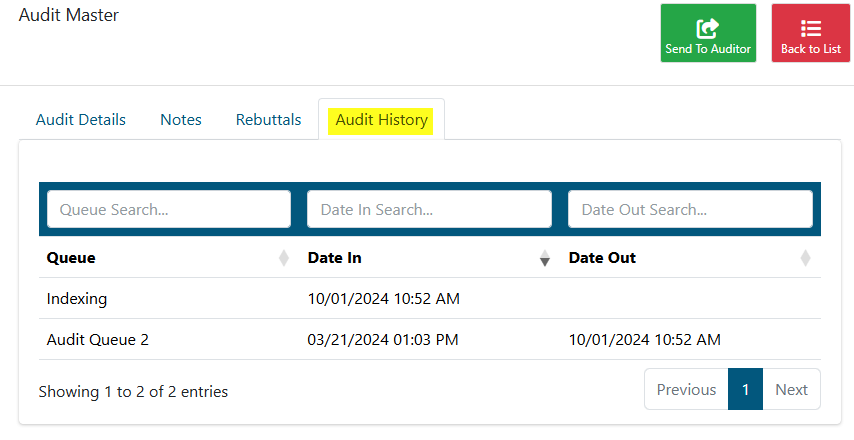Click the Back to List button label
Screen dimensions: 854x440
[x=811, y=49]
